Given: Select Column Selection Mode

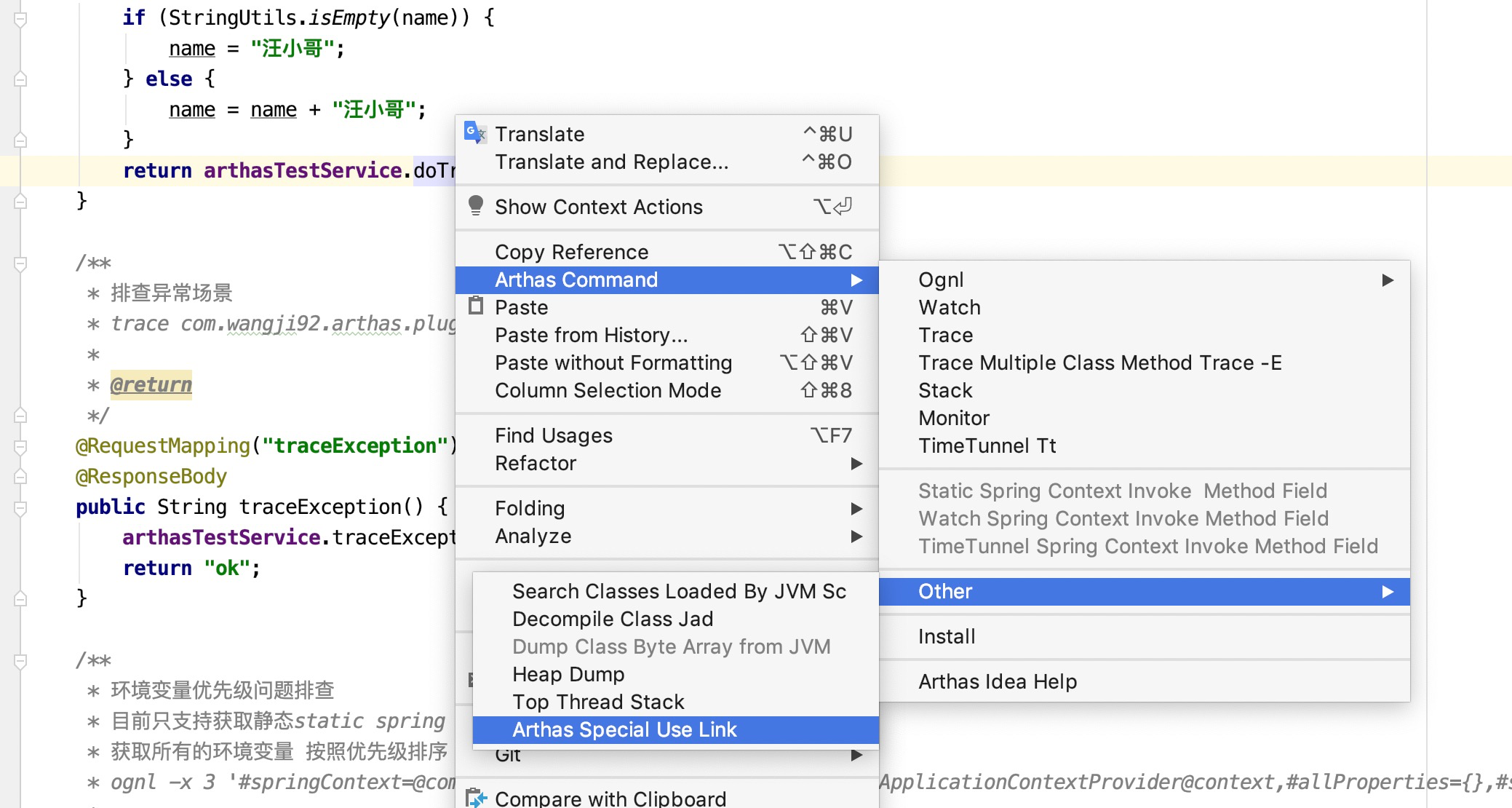Looking at the screenshot, I should coord(608,390).
